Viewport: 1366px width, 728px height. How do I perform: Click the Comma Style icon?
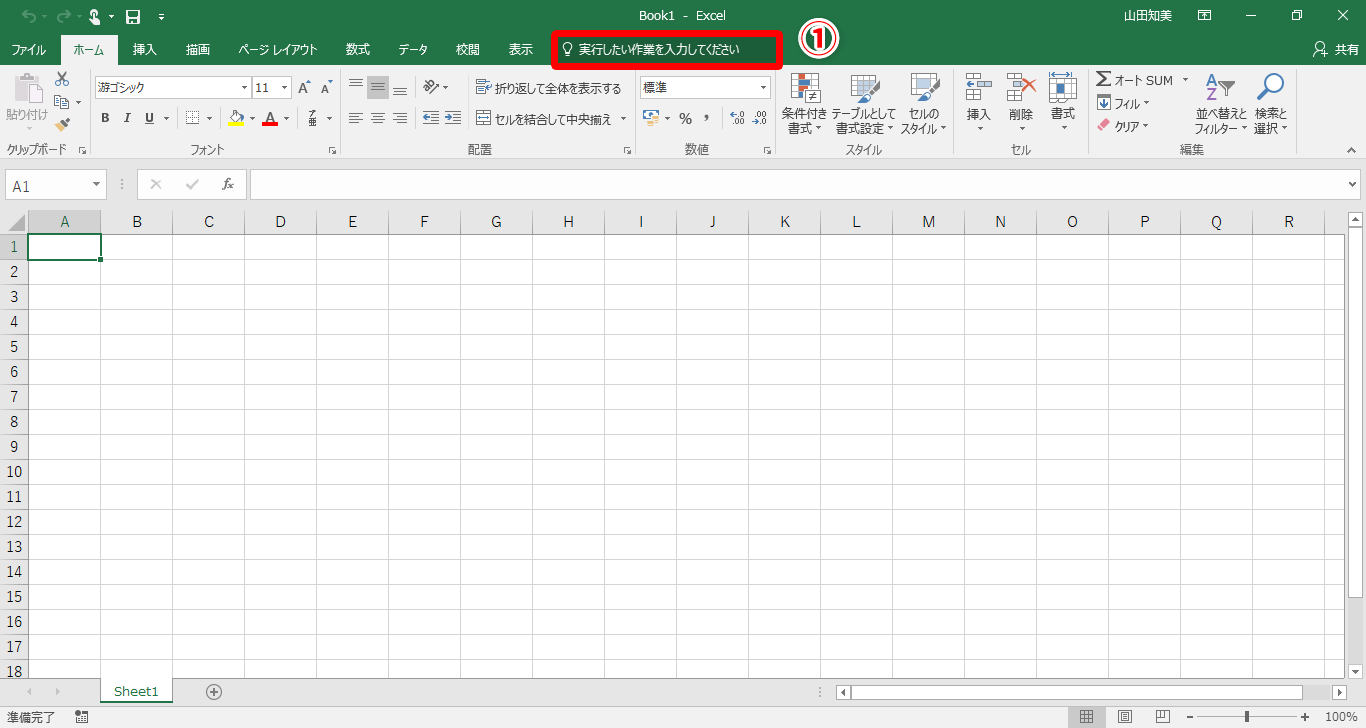pos(707,118)
